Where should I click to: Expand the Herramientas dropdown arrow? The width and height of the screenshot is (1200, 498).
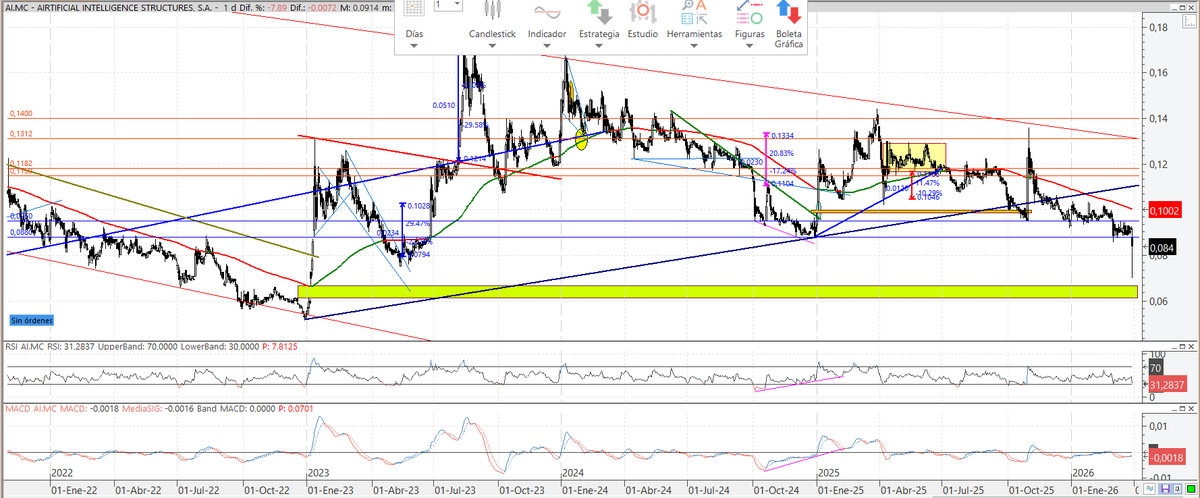click(x=694, y=45)
